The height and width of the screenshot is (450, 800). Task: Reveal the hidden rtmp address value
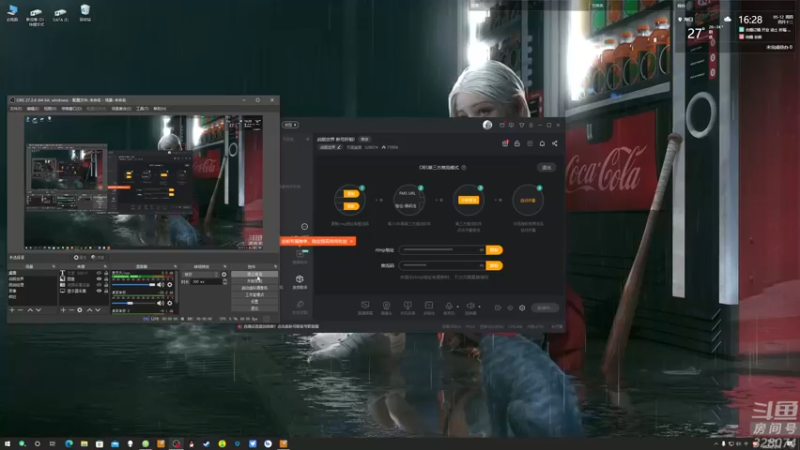point(481,250)
